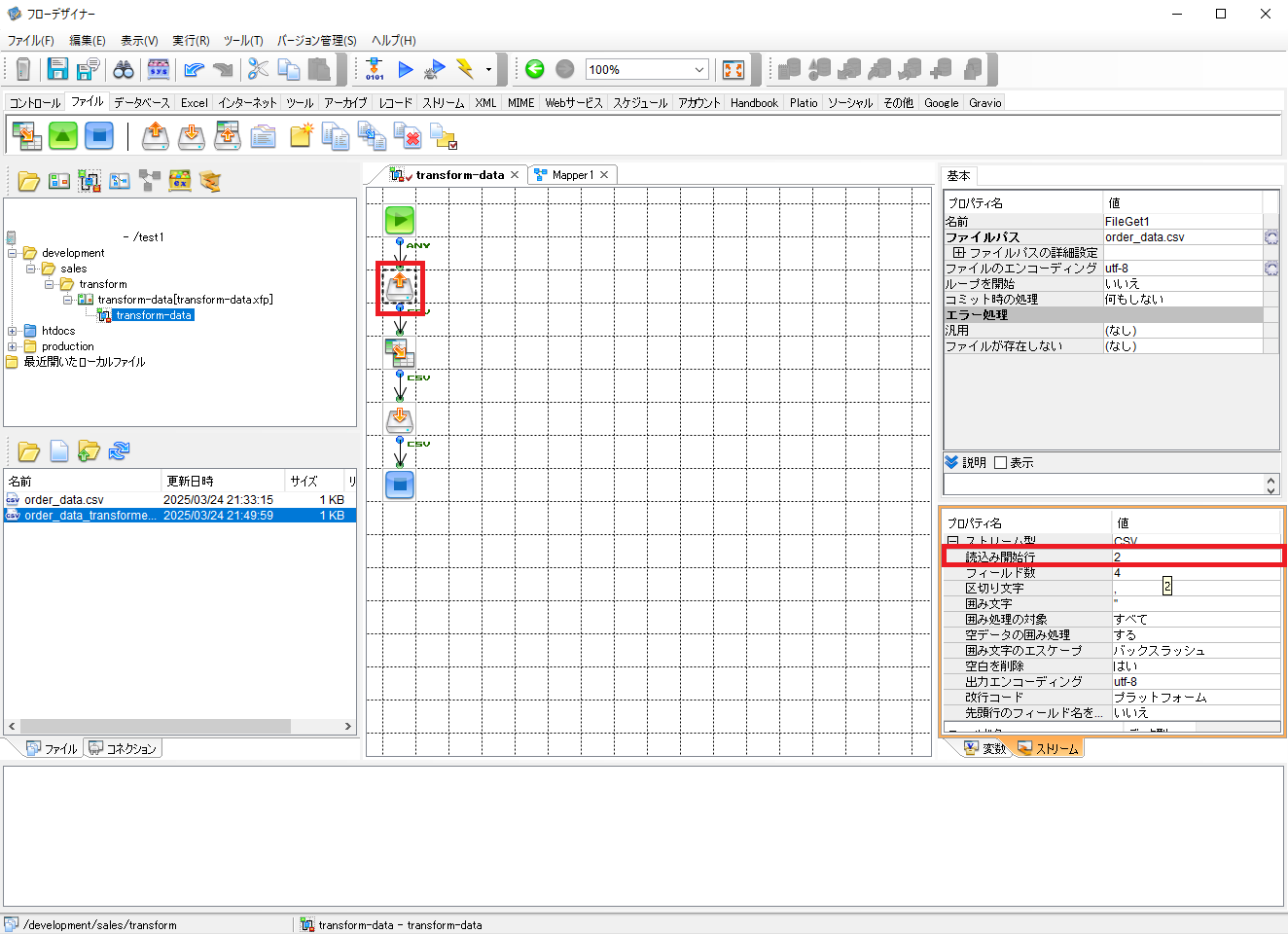Viewport: 1288px width, 934px height.
Task: Open the 編集(E) menu
Action: 88,41
